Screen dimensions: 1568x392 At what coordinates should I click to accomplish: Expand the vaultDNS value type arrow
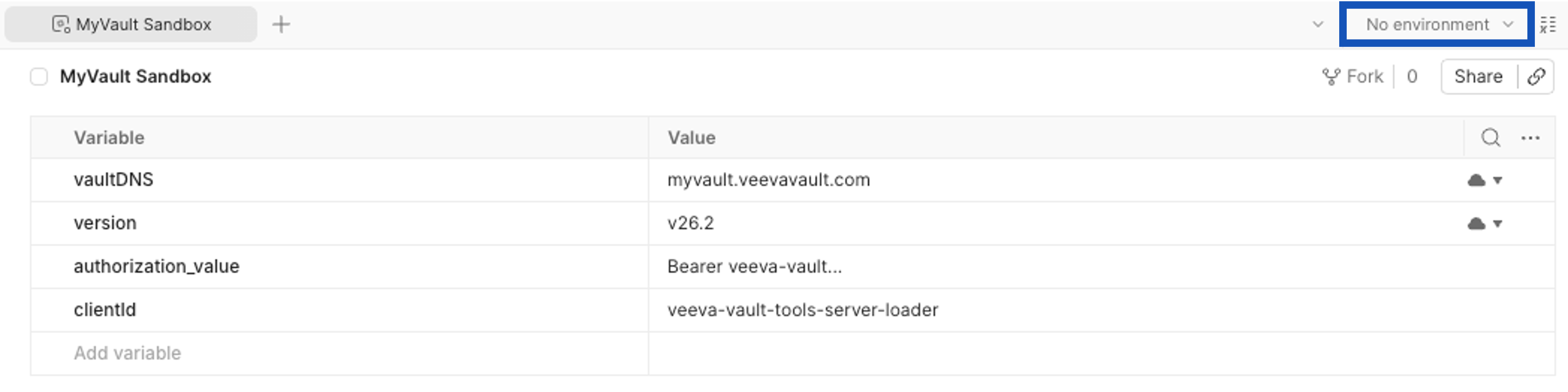tap(1497, 180)
